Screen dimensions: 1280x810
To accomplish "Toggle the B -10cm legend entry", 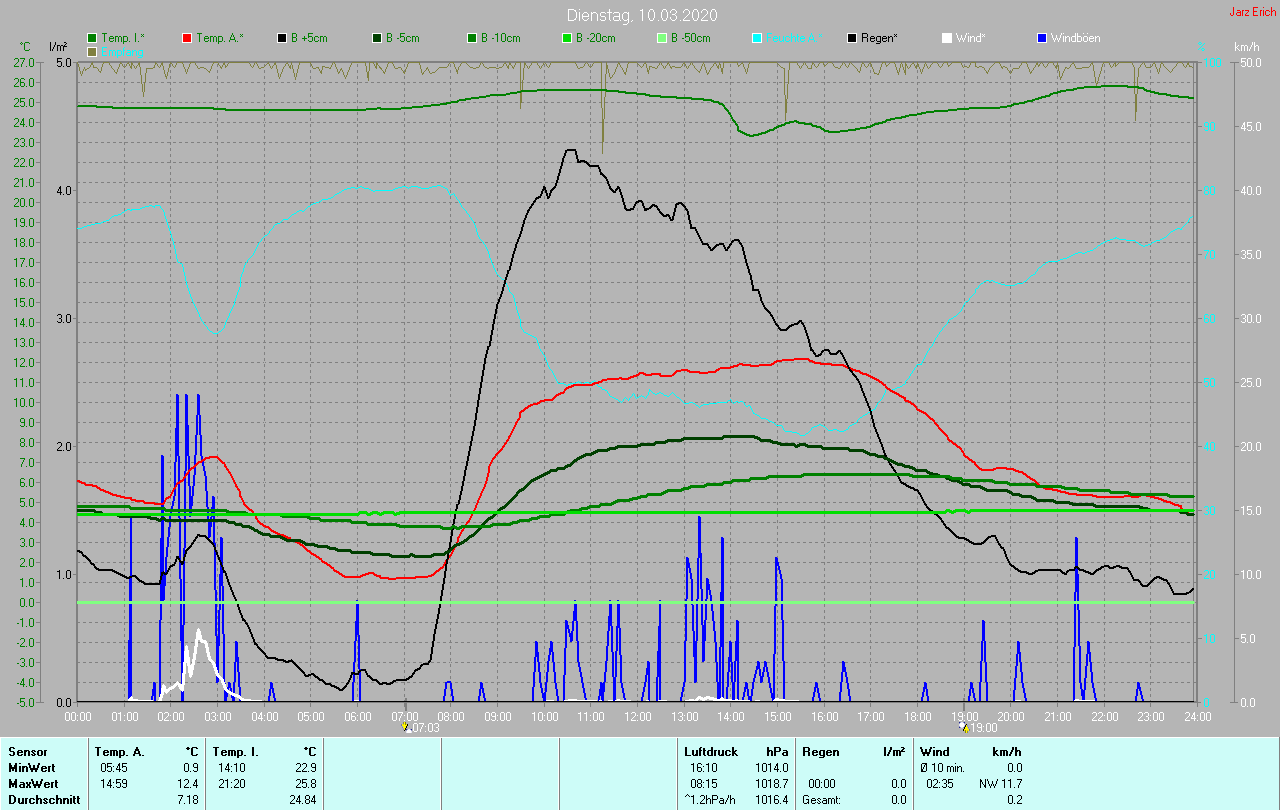I will click(x=472, y=38).
